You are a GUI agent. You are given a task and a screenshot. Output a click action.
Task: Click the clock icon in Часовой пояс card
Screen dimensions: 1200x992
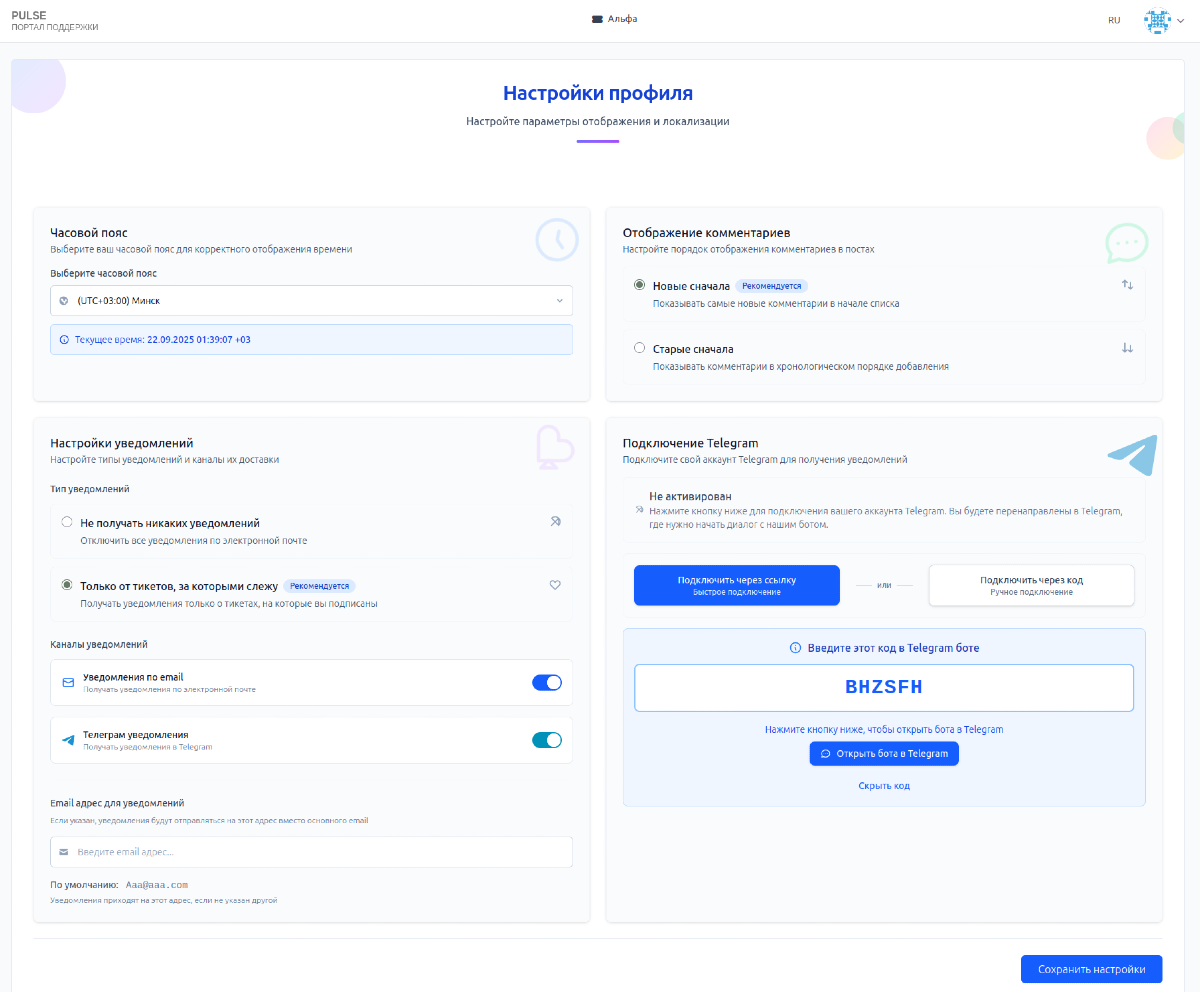pyautogui.click(x=556, y=240)
